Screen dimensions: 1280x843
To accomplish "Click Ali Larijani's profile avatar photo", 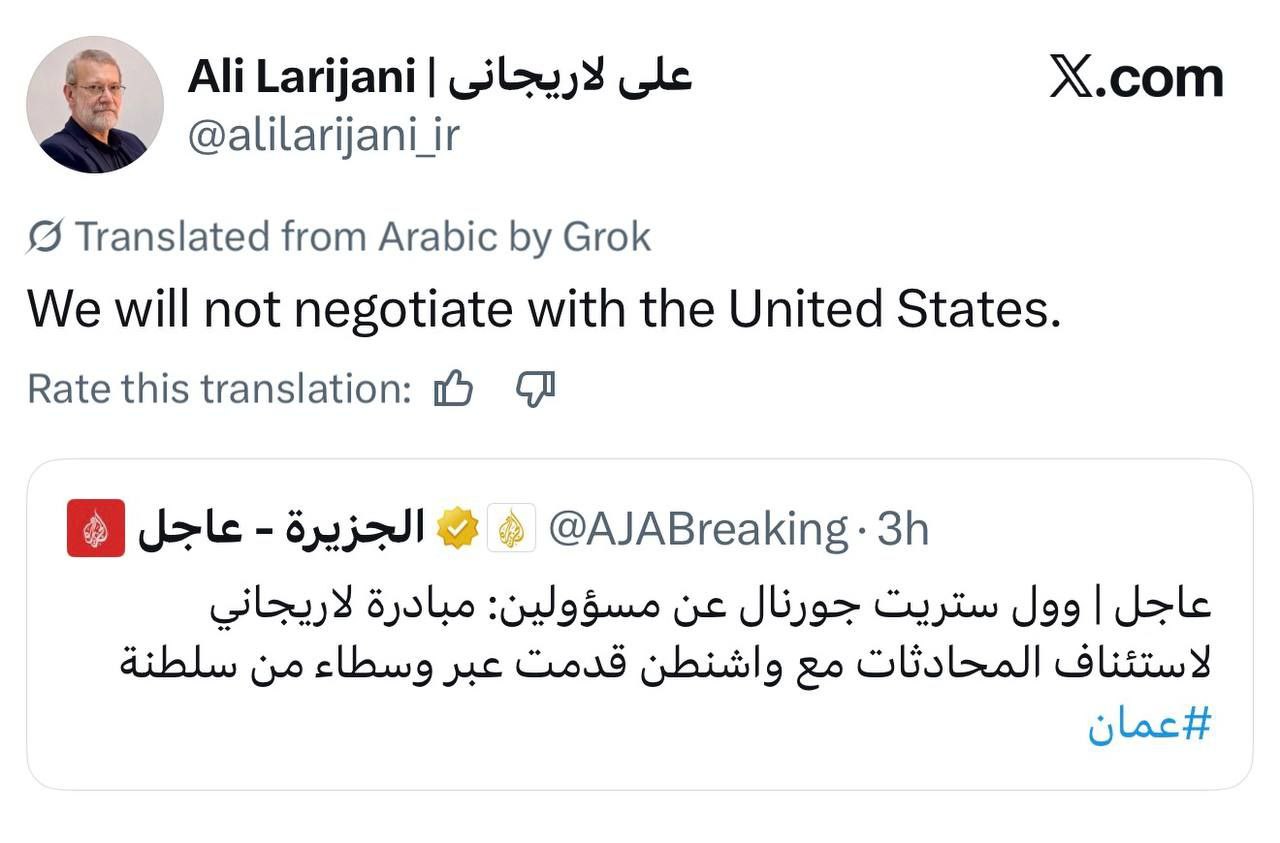I will click(95, 105).
